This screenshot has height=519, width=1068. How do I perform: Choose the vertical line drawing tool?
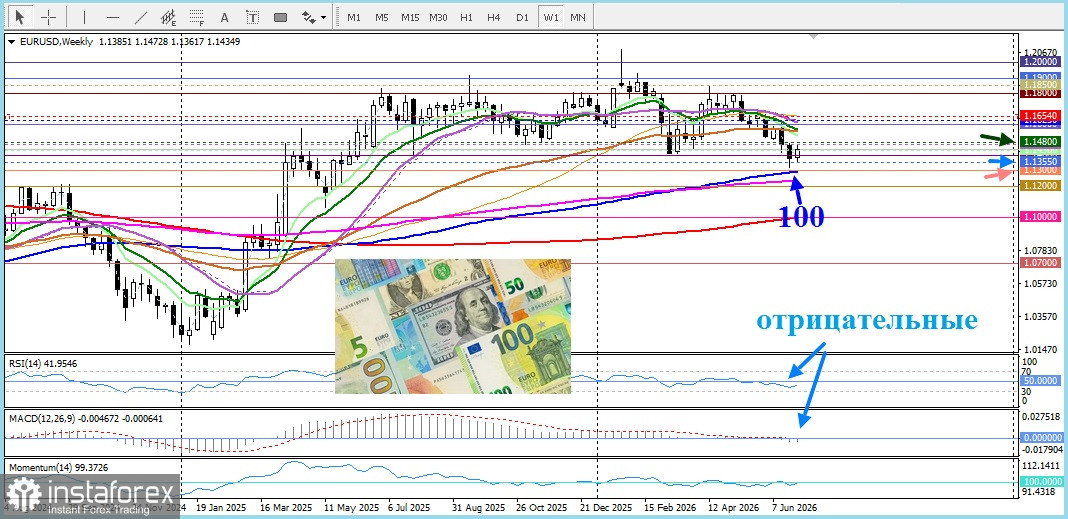click(x=84, y=17)
